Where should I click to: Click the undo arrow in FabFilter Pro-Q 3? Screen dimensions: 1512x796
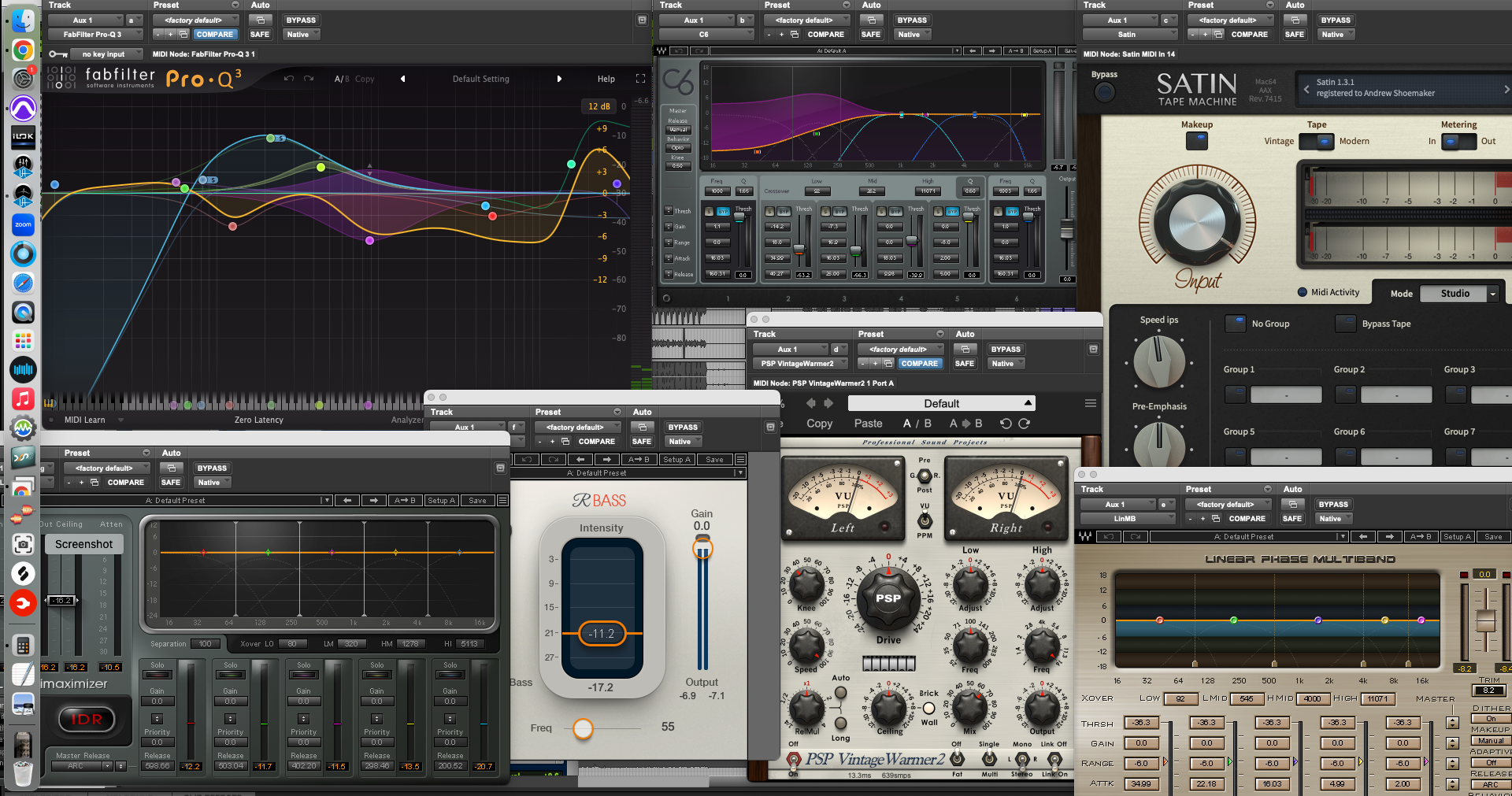click(289, 79)
